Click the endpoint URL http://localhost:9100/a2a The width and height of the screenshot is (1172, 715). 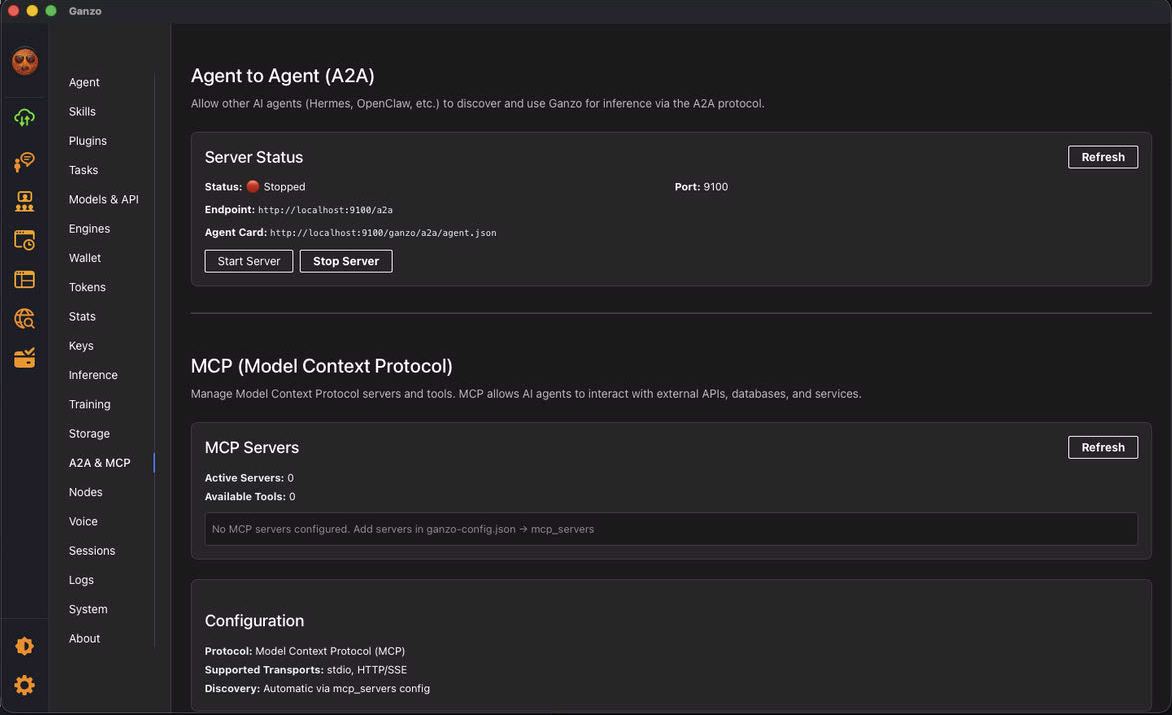[x=325, y=210]
